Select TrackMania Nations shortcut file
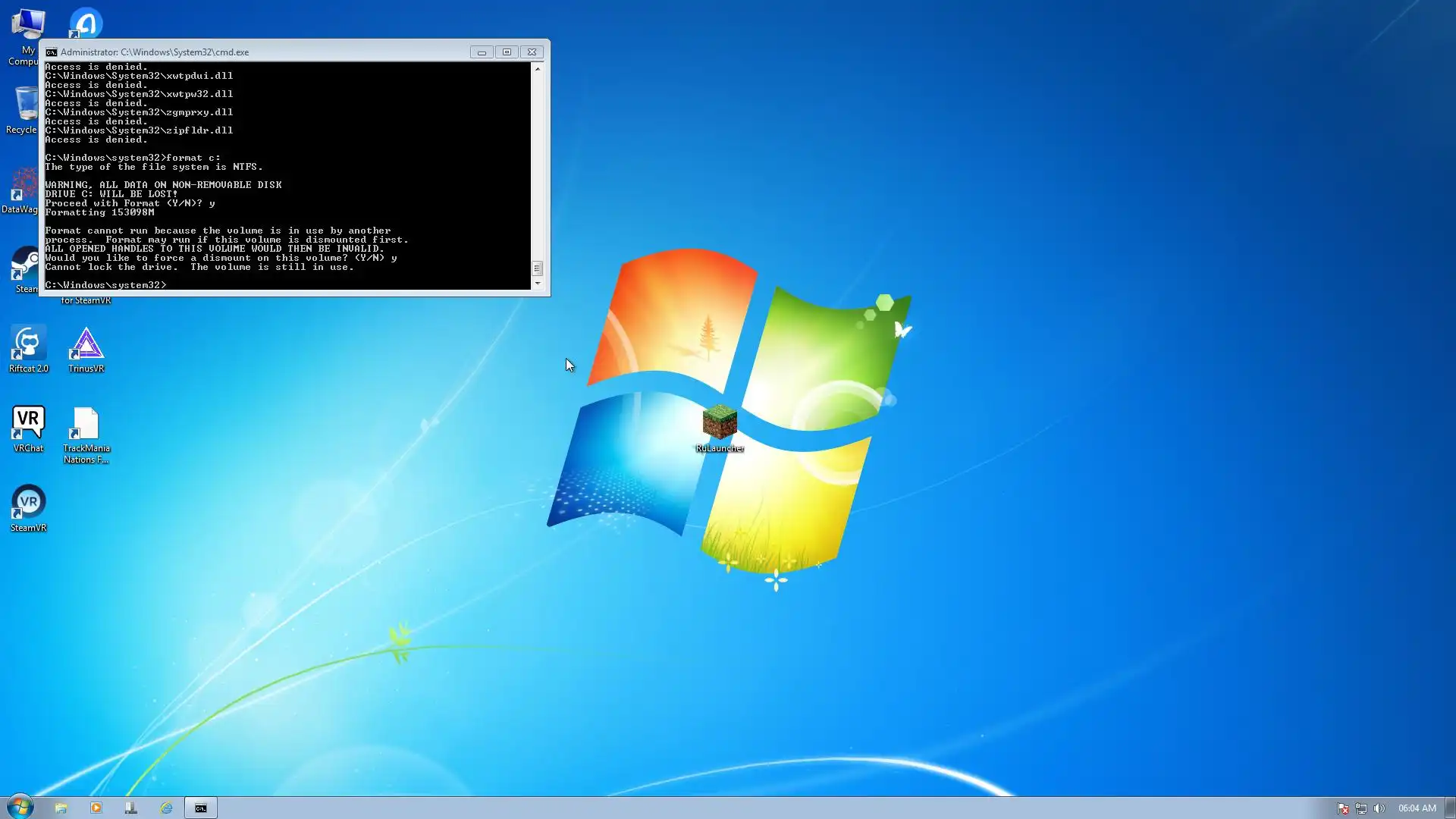This screenshot has height=819, width=1456. [86, 426]
